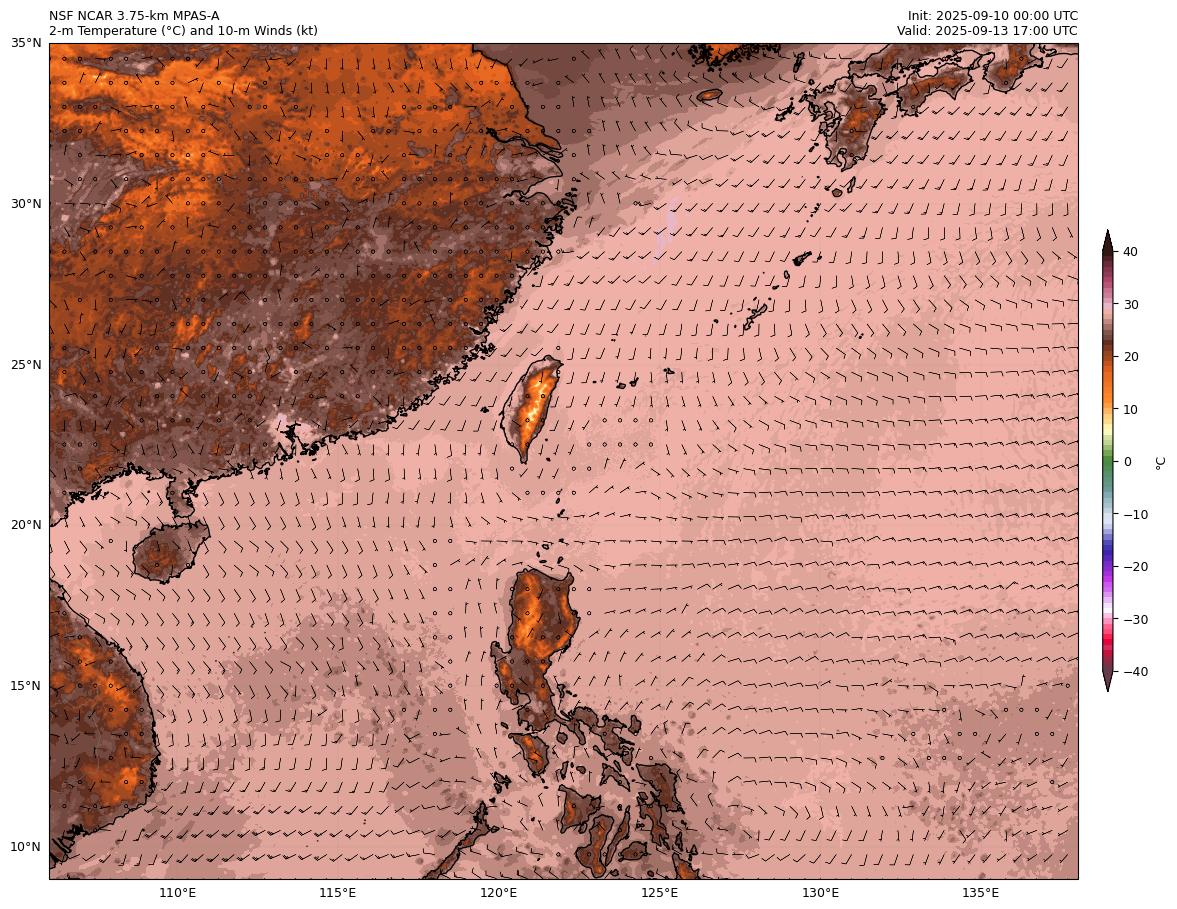Click the °C colorbar unit label

click(x=1160, y=462)
